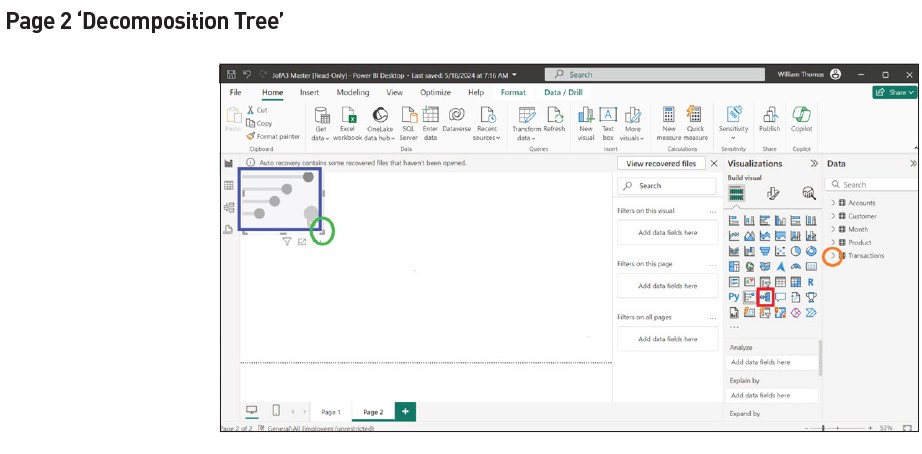
Task: Switch to Format visual pane icon
Action: tap(772, 193)
